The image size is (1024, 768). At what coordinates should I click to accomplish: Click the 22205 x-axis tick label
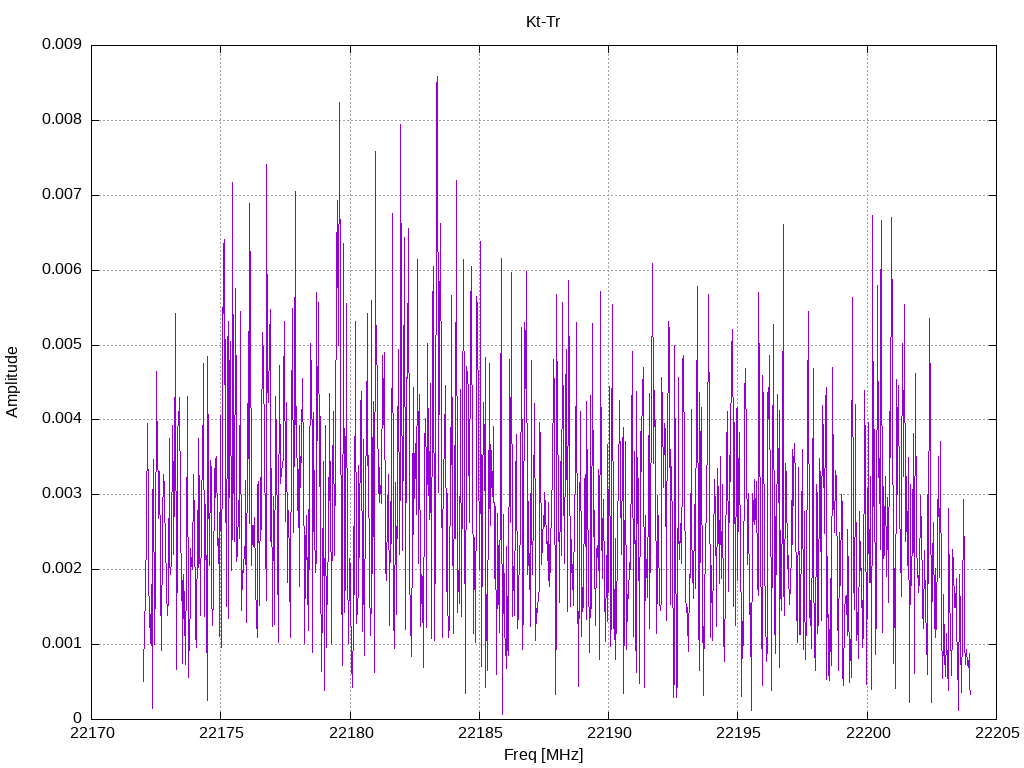(997, 733)
